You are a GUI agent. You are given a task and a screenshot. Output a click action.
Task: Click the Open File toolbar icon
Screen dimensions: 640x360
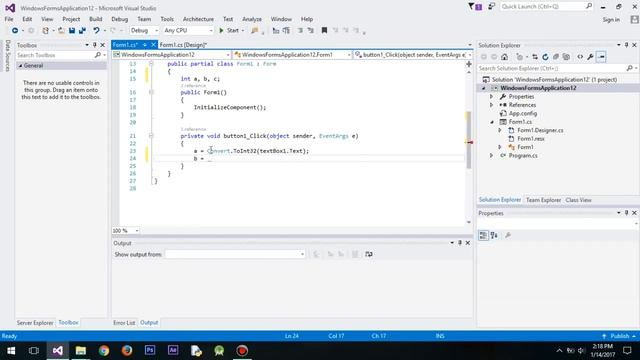61,31
